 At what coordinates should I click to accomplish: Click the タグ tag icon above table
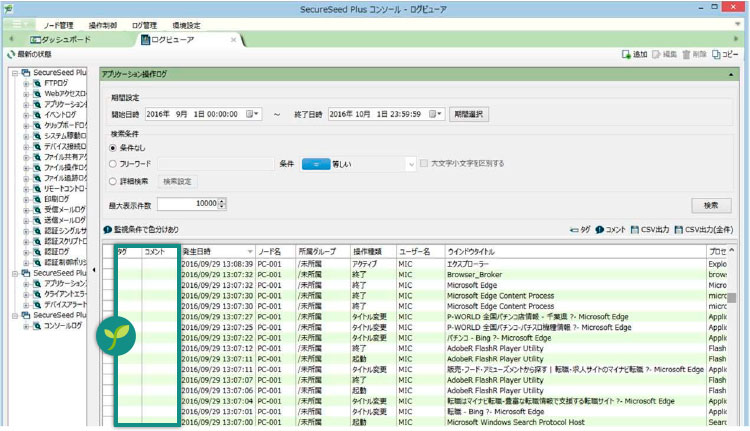click(574, 230)
